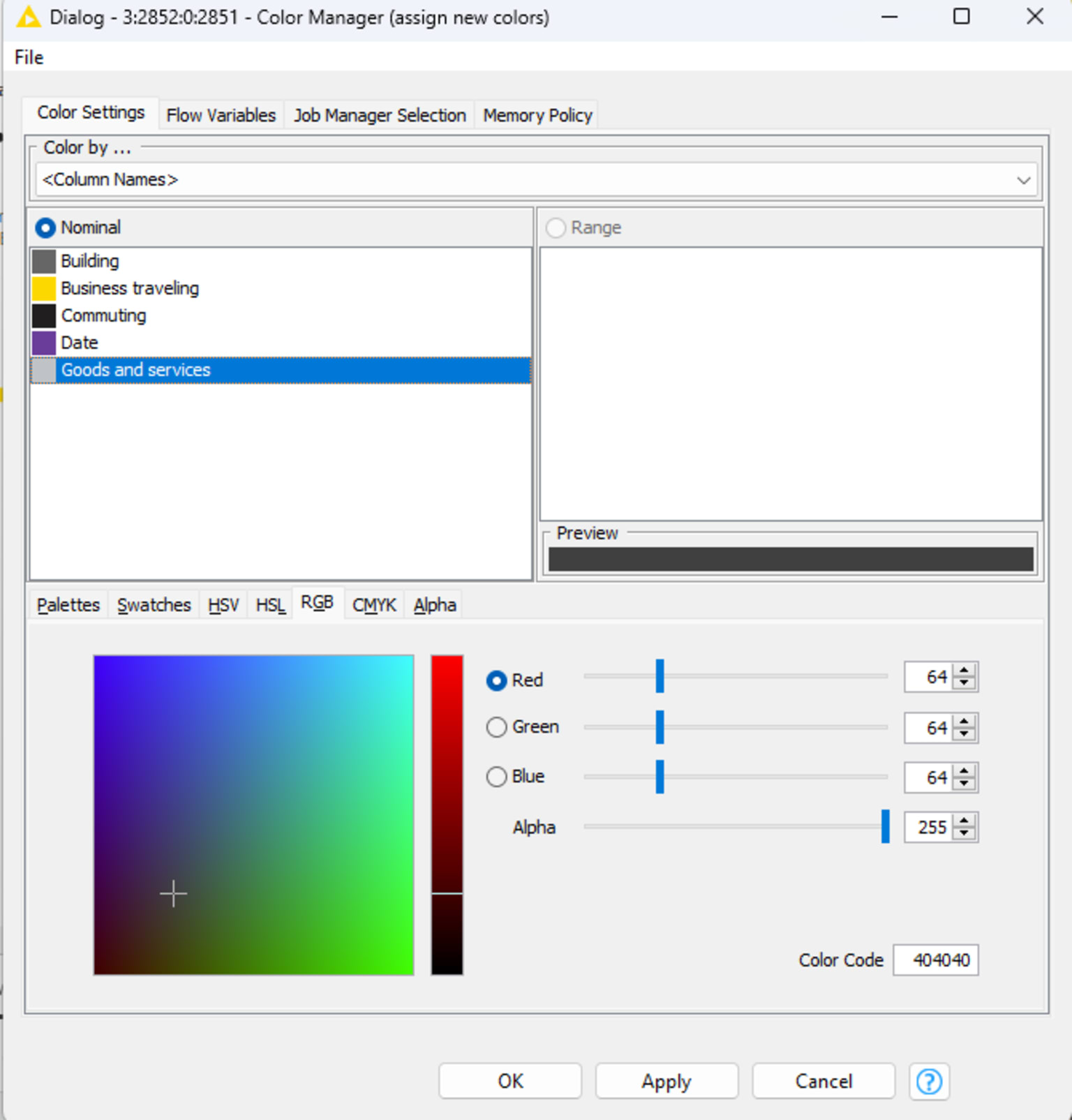Decrease the Blue value stepper down arrow
The image size is (1072, 1120).
pyautogui.click(x=965, y=784)
